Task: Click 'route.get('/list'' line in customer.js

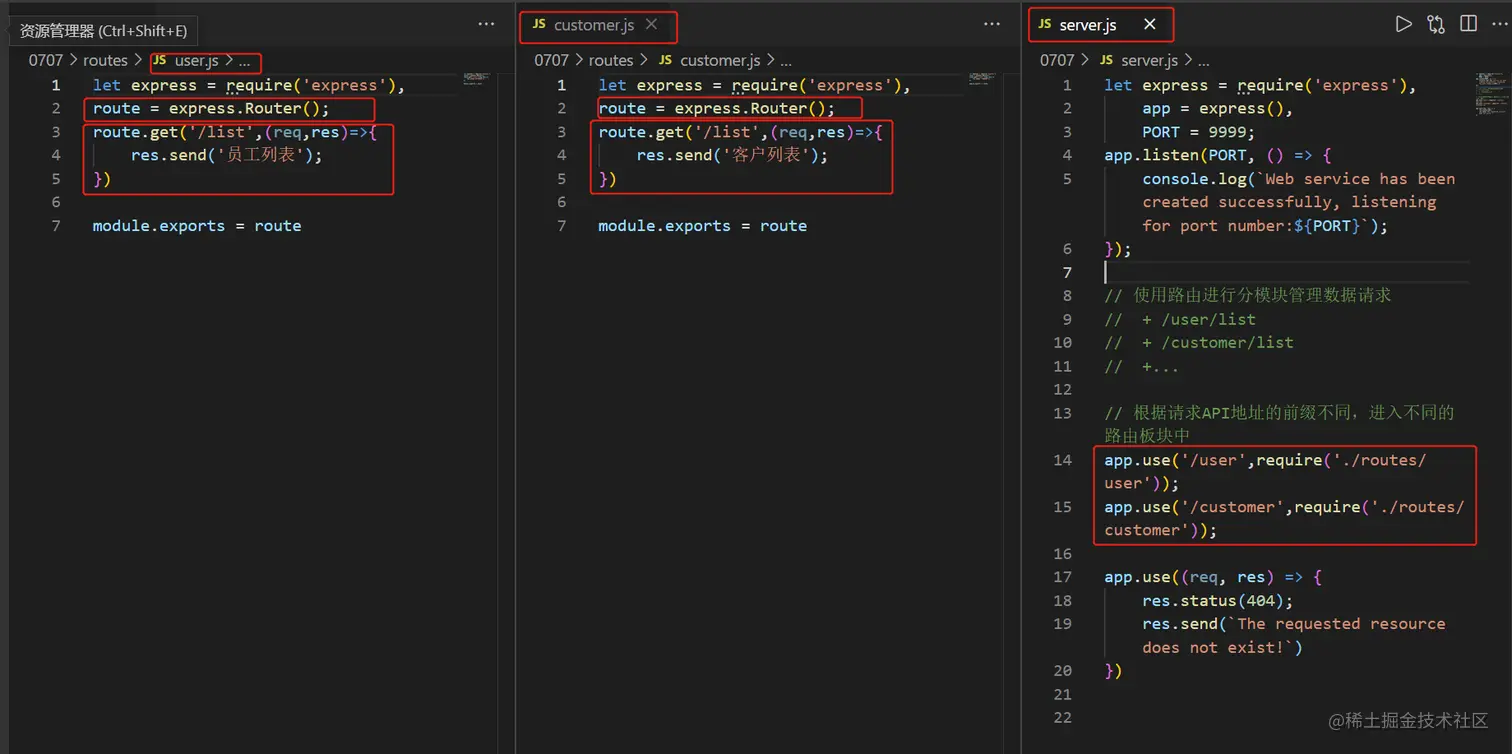Action: (x=741, y=132)
